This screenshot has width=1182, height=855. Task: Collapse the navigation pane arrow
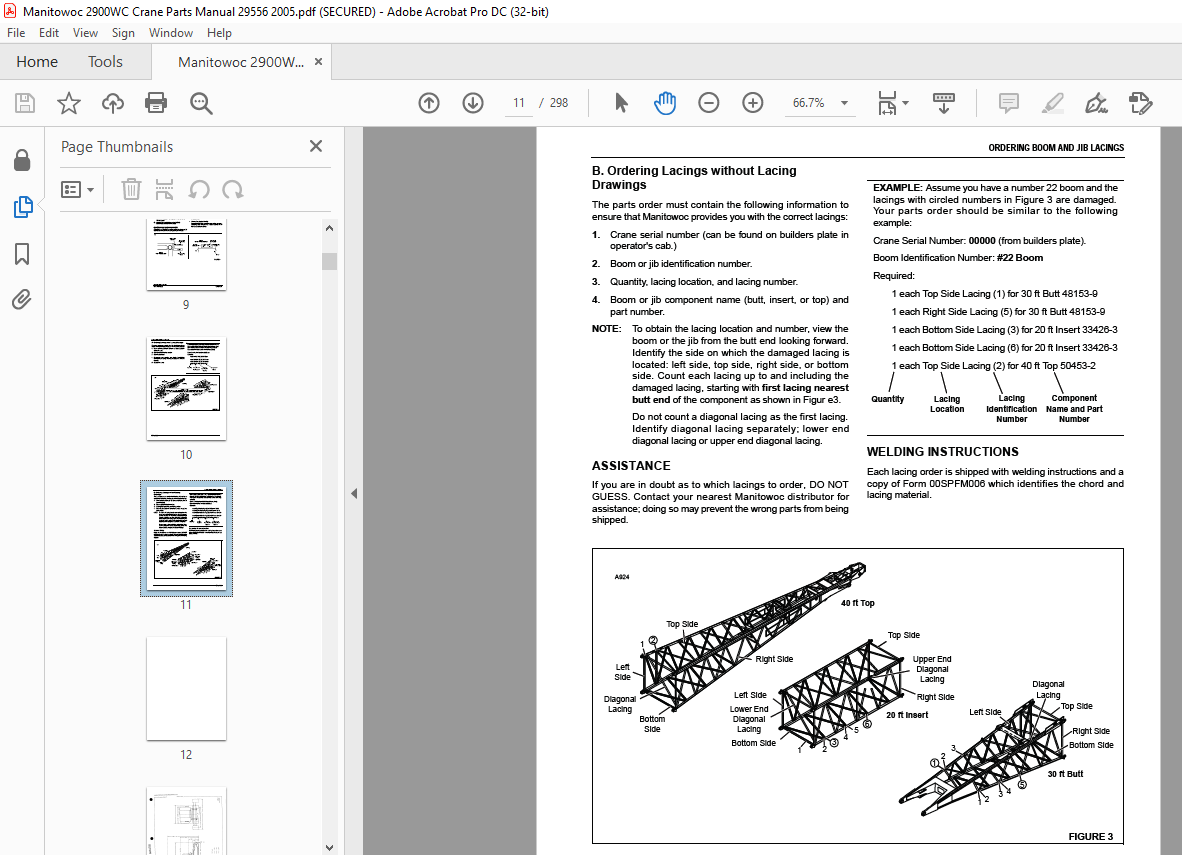click(354, 494)
